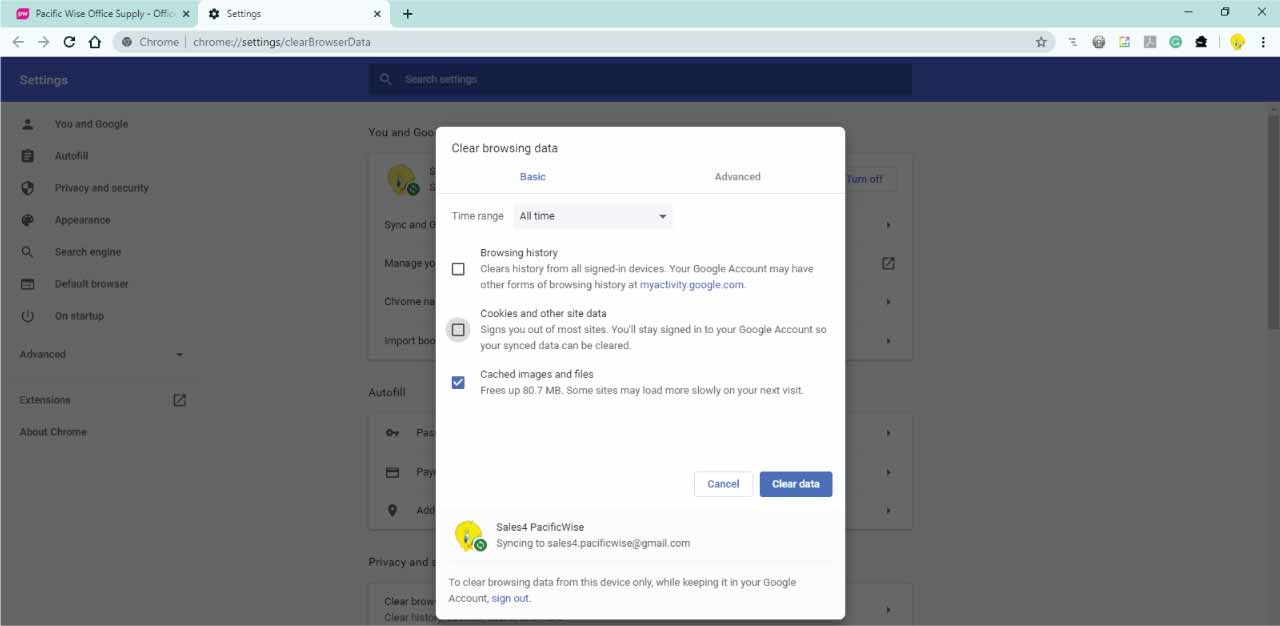
Task: Reload the current page
Action: click(x=69, y=42)
